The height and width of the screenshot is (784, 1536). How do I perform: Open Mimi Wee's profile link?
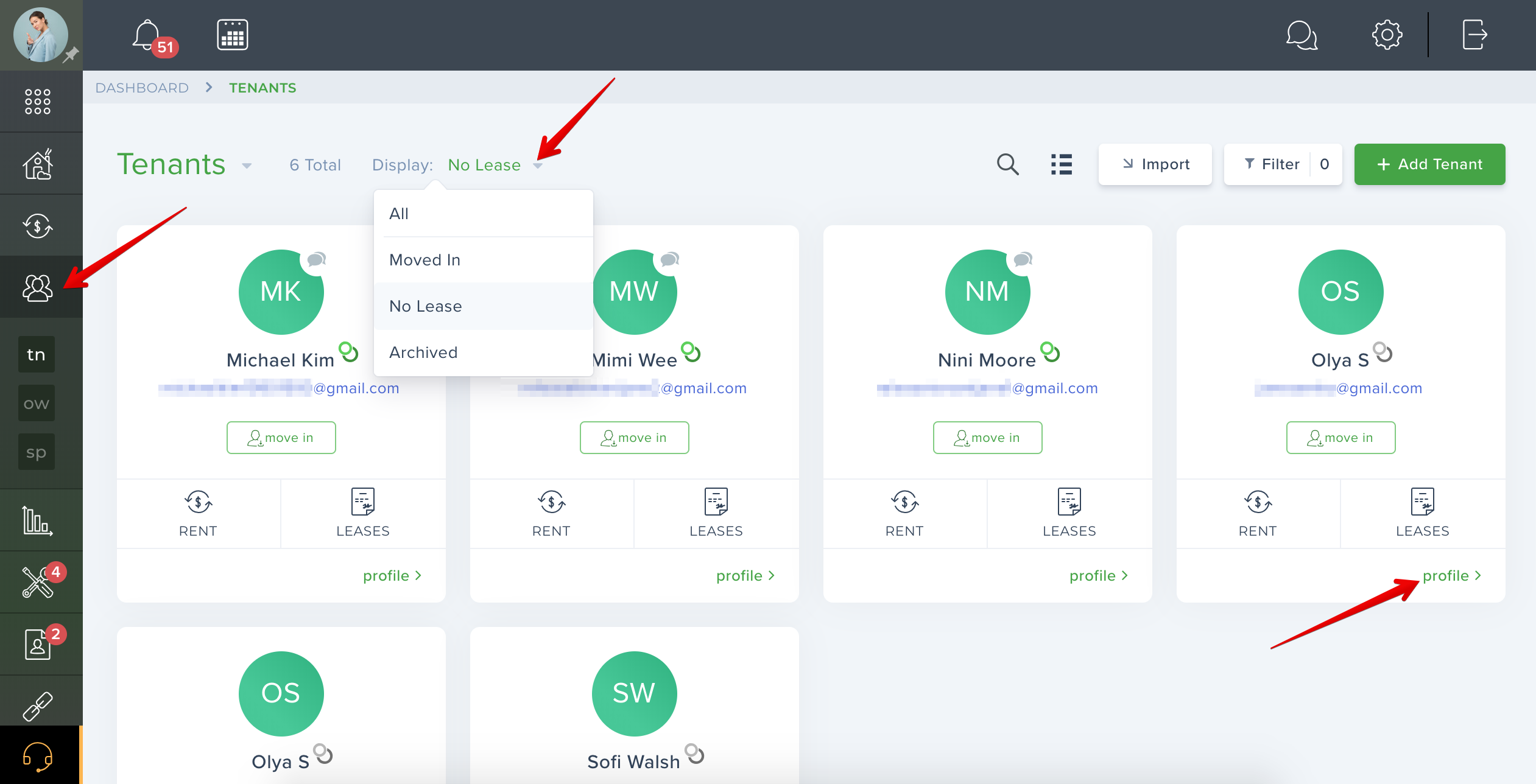click(x=745, y=576)
